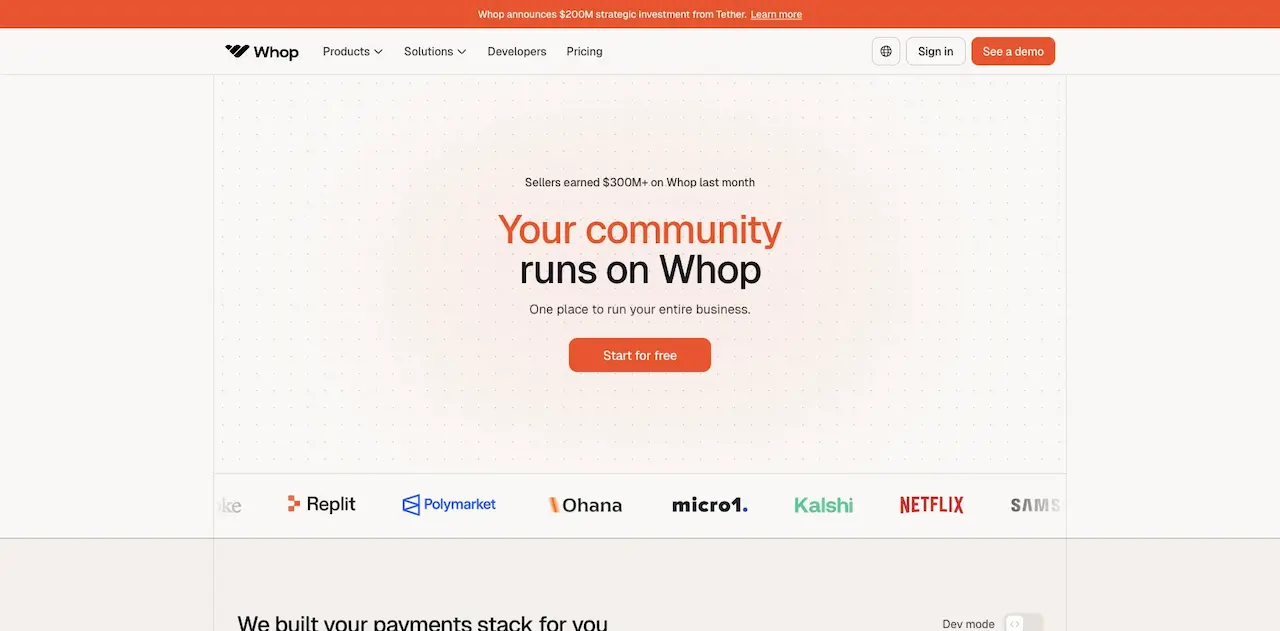Viewport: 1280px width, 631px height.
Task: Click the See a demo button
Action: (x=1013, y=51)
